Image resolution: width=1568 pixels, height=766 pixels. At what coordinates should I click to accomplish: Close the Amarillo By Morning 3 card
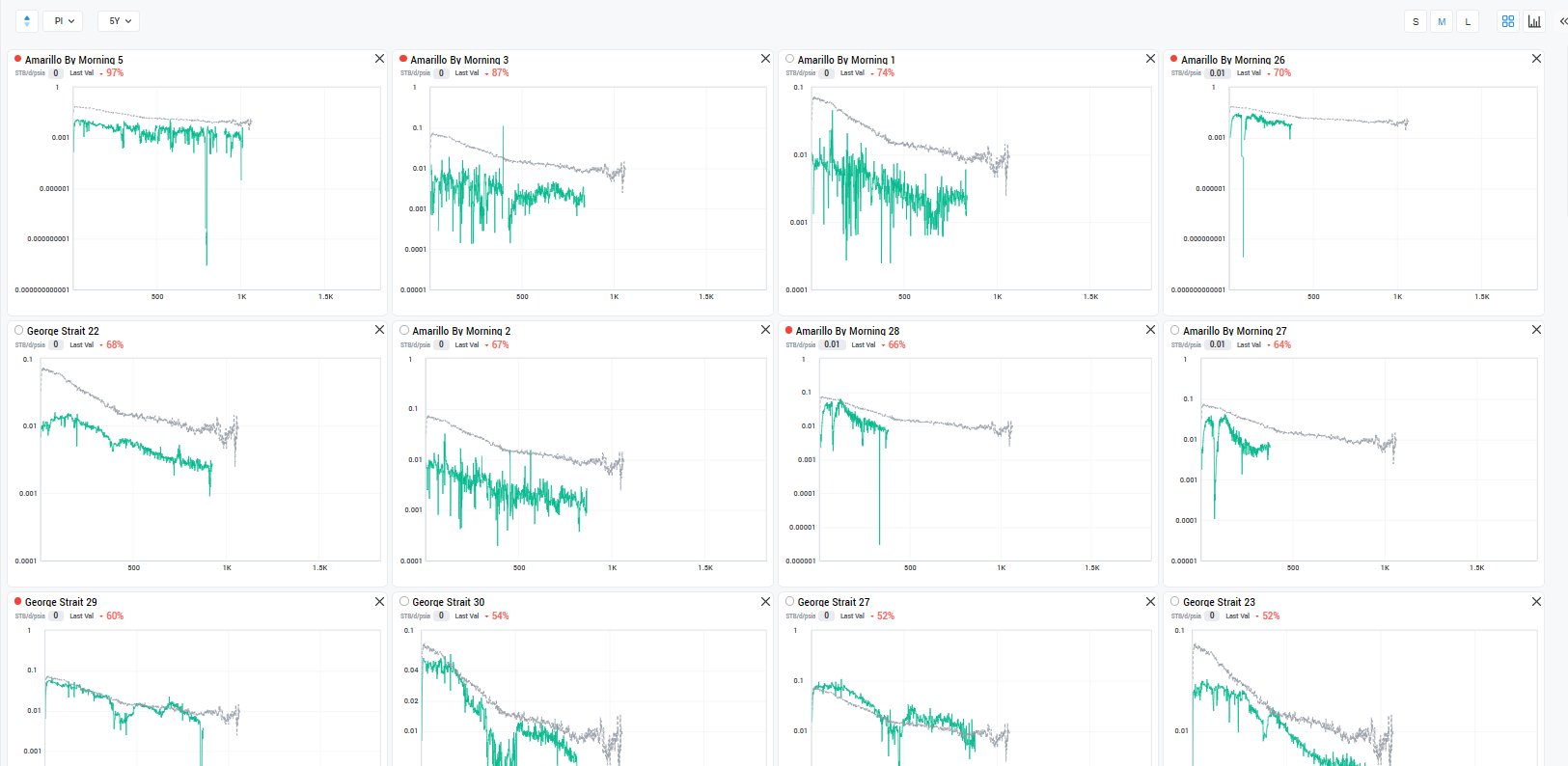[x=765, y=59]
